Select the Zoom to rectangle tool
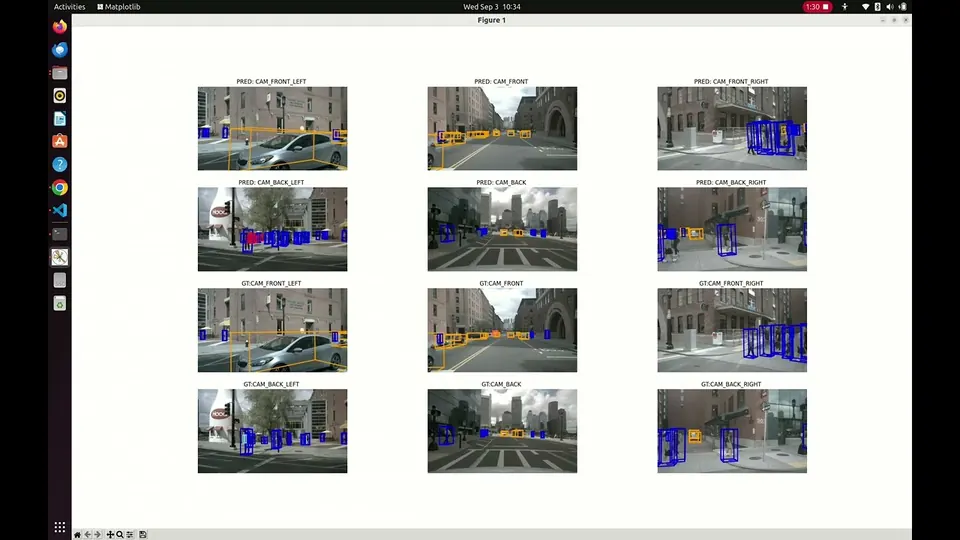Screen dimensions: 960x540 [120, 534]
